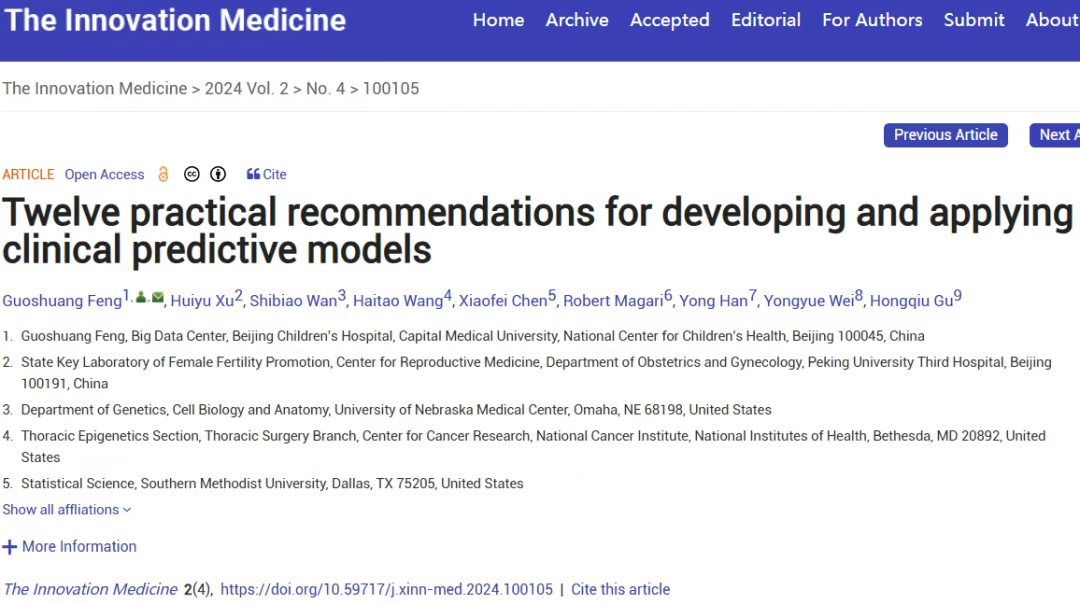Open author Yong Han's link
This screenshot has height=604, width=1080.
[714, 301]
